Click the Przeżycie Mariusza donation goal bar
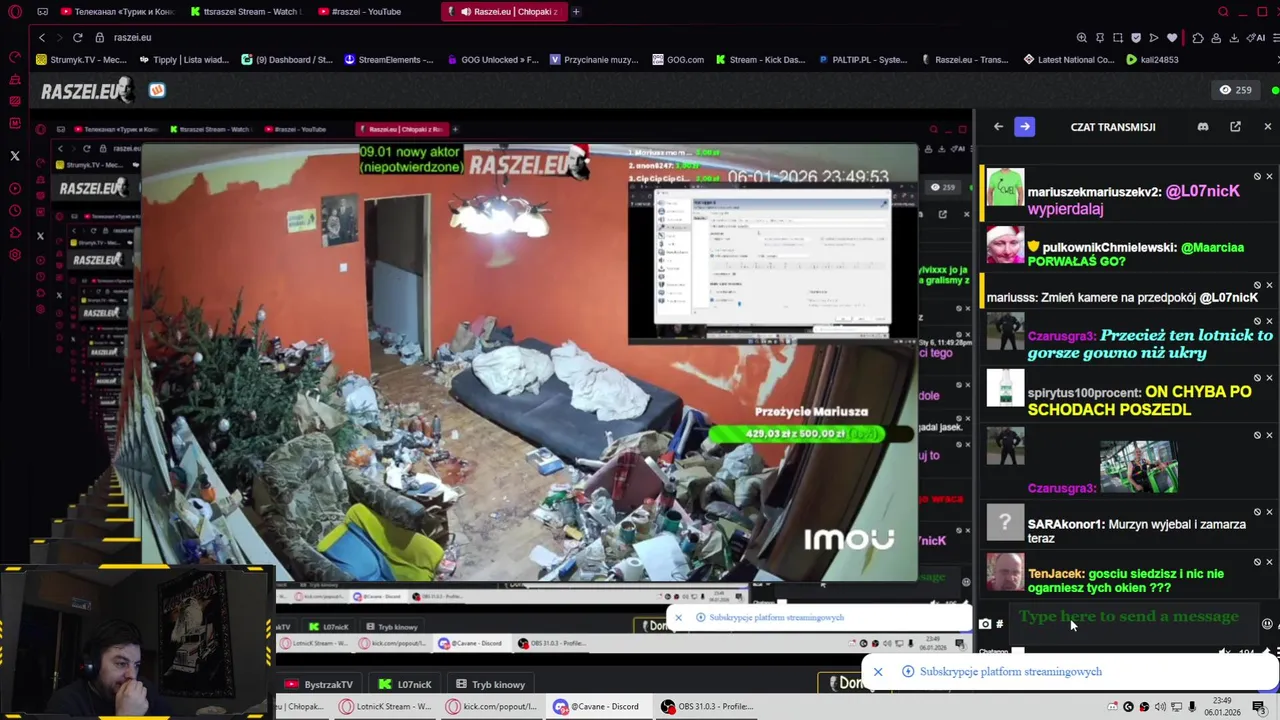This screenshot has width=1280, height=720. 811,434
